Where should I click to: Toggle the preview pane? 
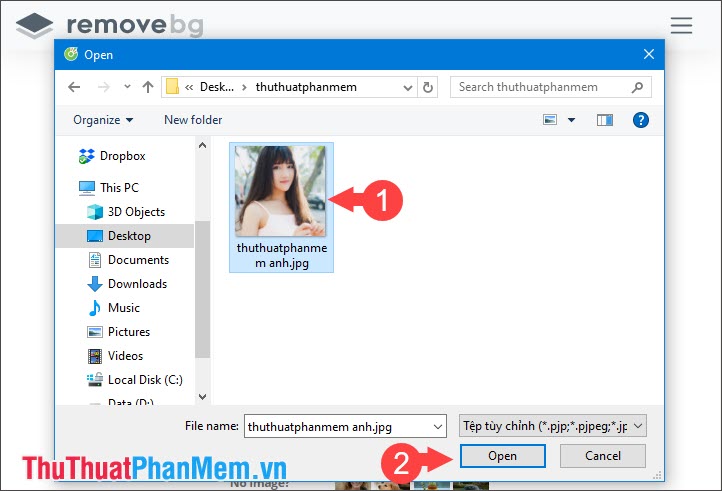[x=605, y=120]
